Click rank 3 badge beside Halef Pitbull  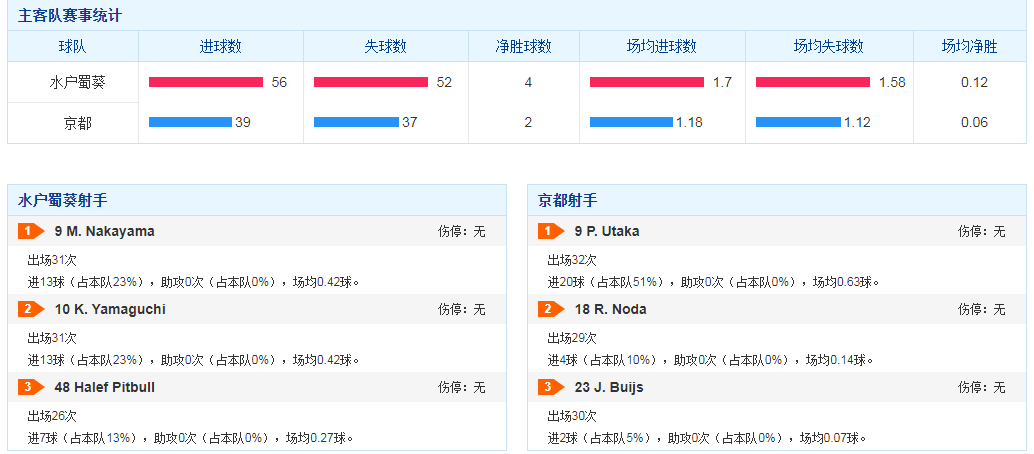31,388
